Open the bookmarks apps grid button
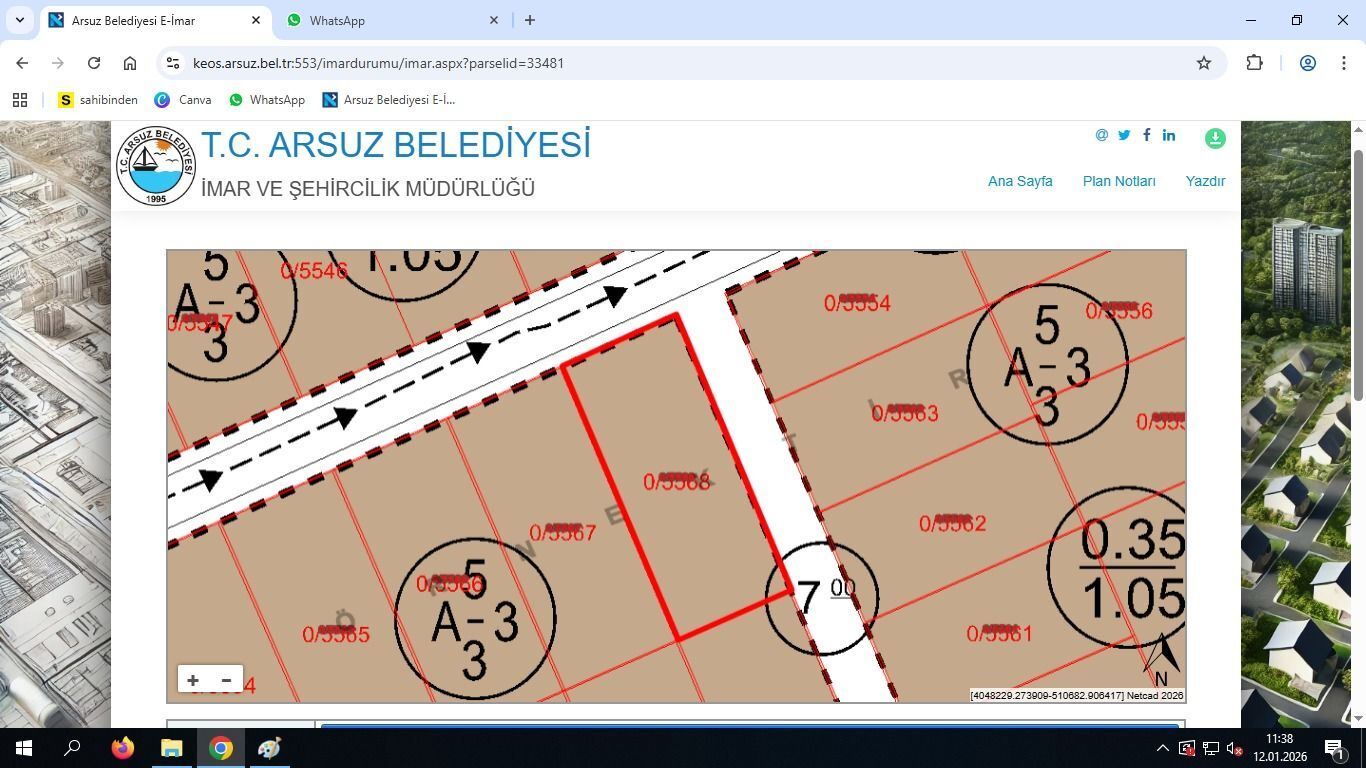 [x=20, y=100]
